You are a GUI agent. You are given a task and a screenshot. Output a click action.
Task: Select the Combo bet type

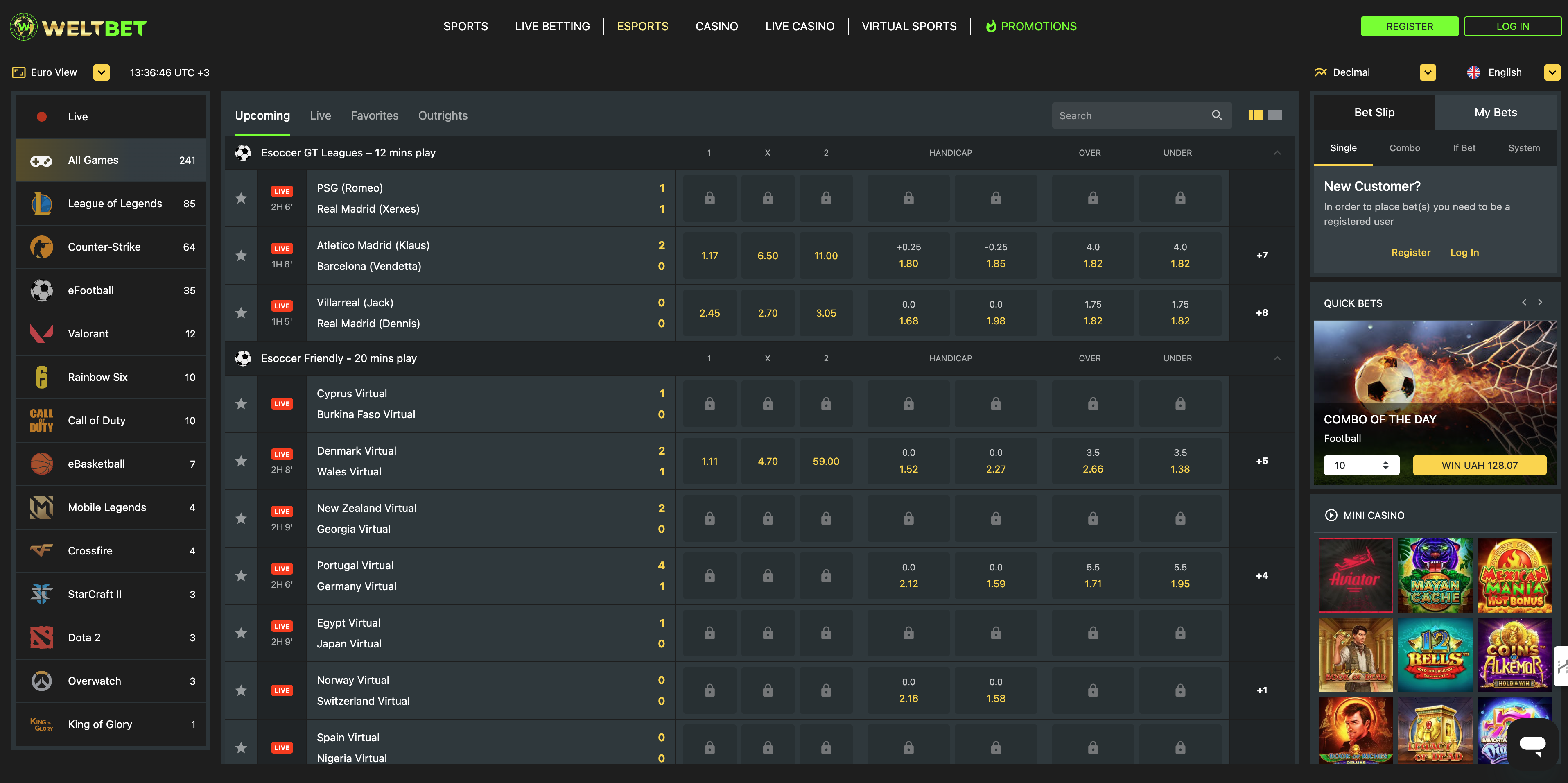pos(1404,148)
